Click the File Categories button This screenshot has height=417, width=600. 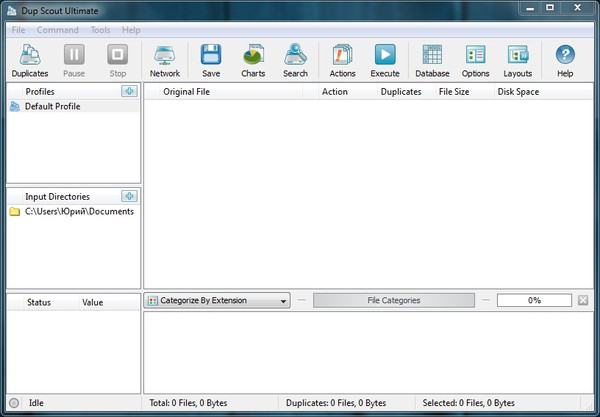[x=393, y=300]
